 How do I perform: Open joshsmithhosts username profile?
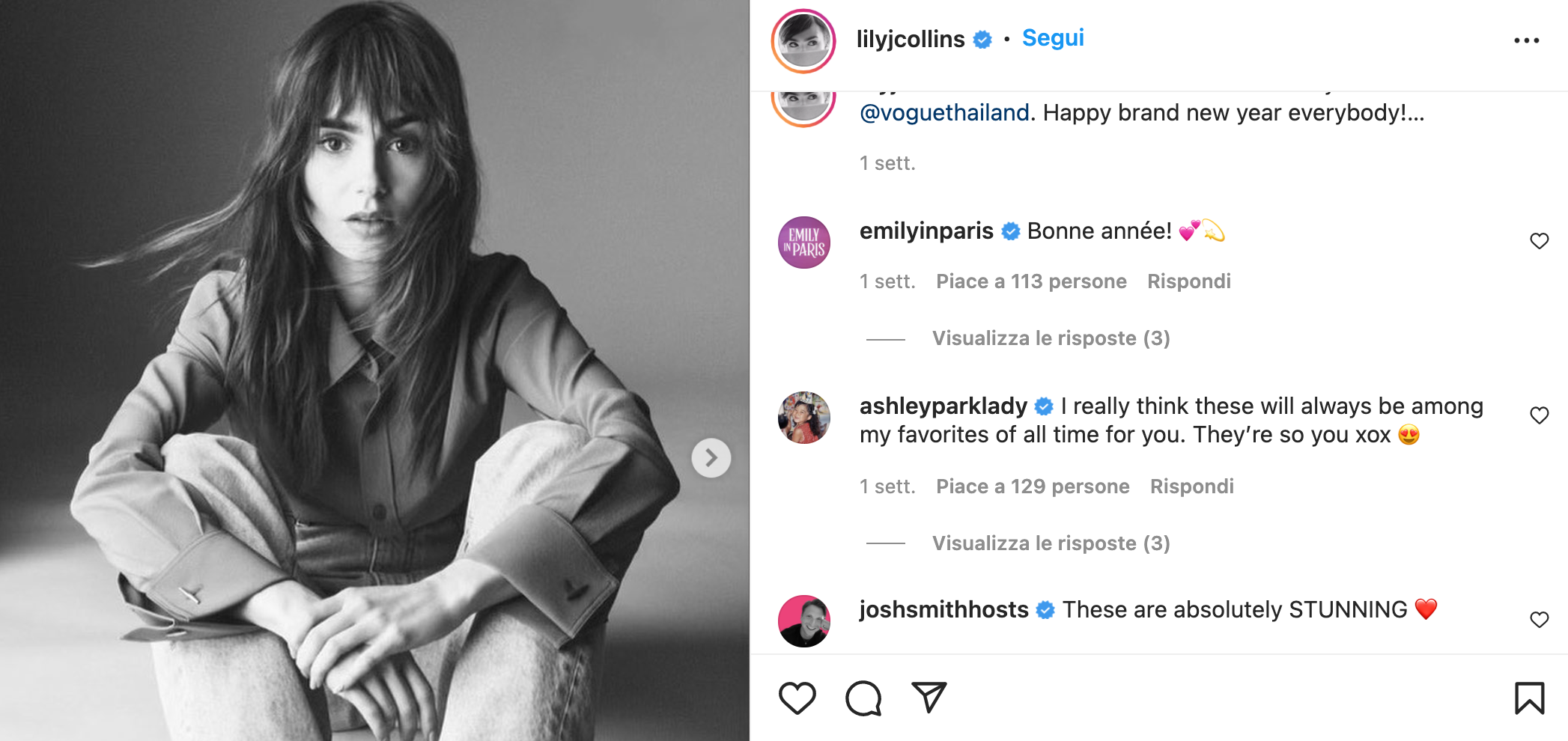point(943,610)
